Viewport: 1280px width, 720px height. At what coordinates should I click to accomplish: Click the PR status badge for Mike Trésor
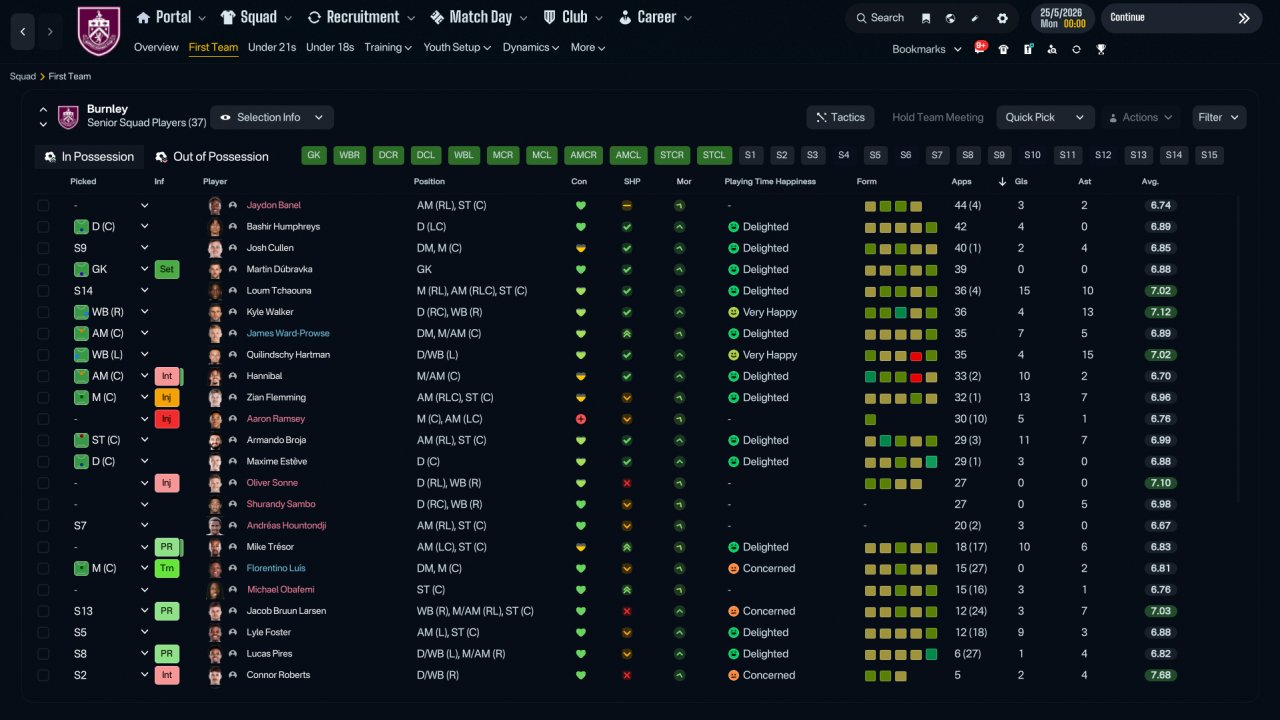pos(167,547)
